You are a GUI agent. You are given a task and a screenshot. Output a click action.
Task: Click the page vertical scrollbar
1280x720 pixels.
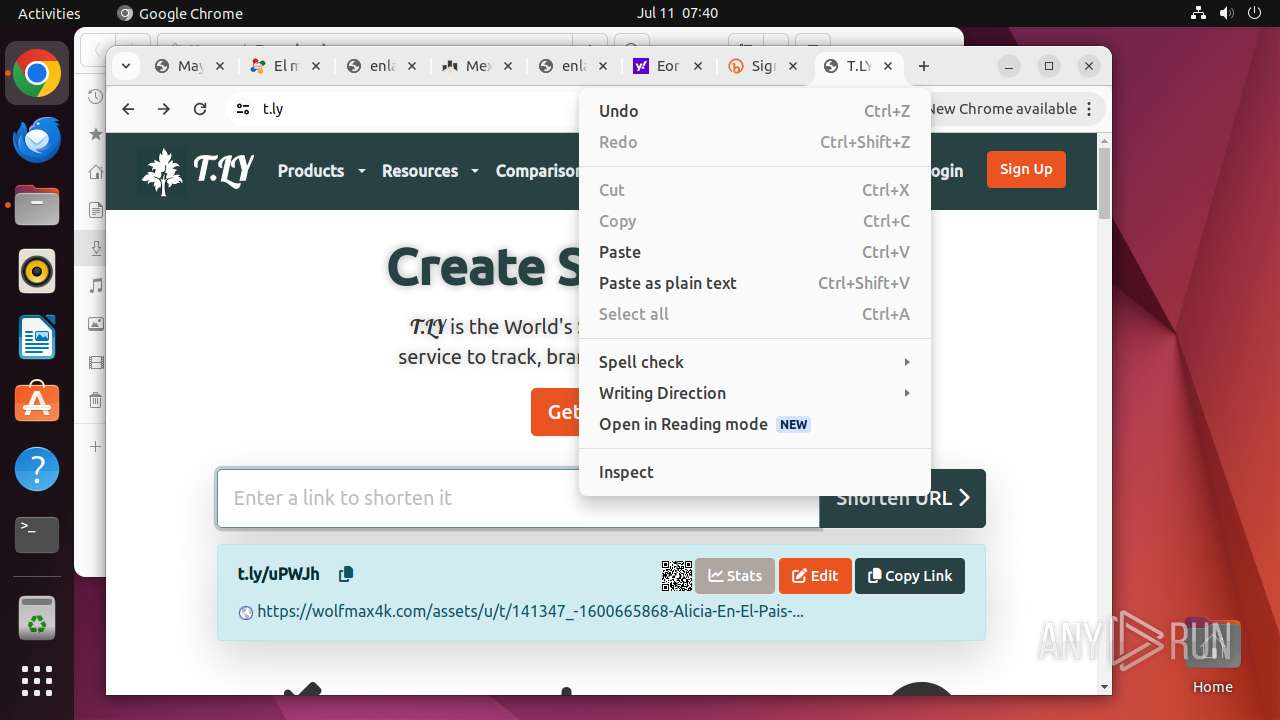click(x=1104, y=183)
